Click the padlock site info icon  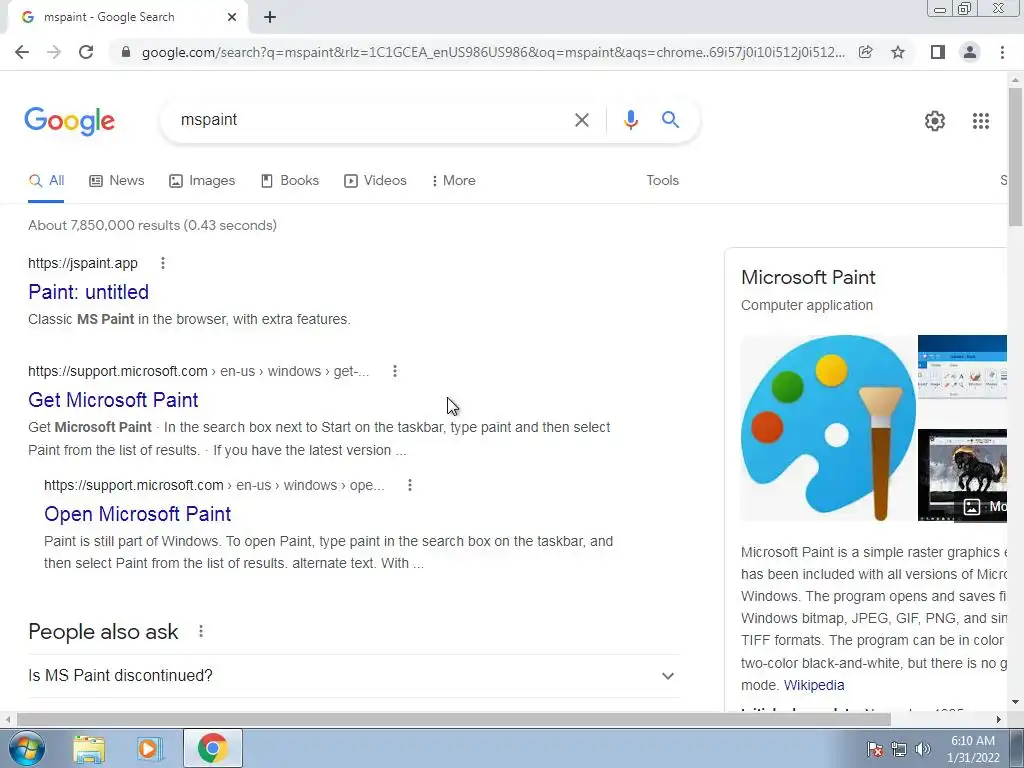(126, 52)
